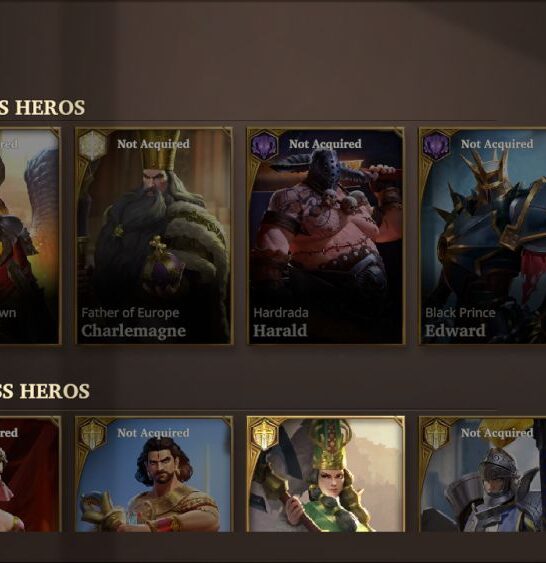Select the bearded warrior's portrait
This screenshot has height=563, width=546.
pos(154,474)
